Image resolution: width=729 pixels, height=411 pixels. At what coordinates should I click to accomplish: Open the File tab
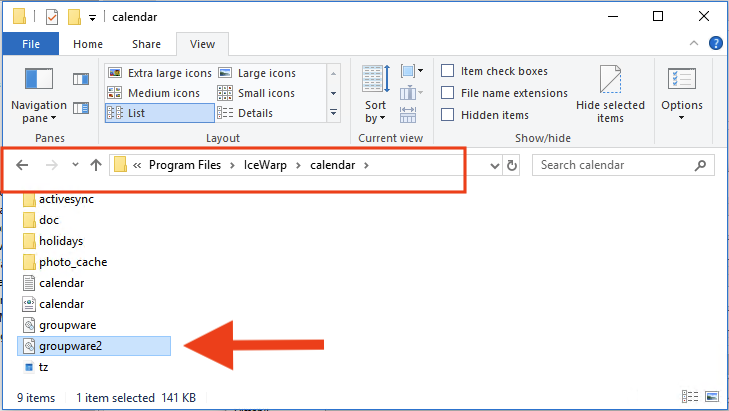point(31,44)
